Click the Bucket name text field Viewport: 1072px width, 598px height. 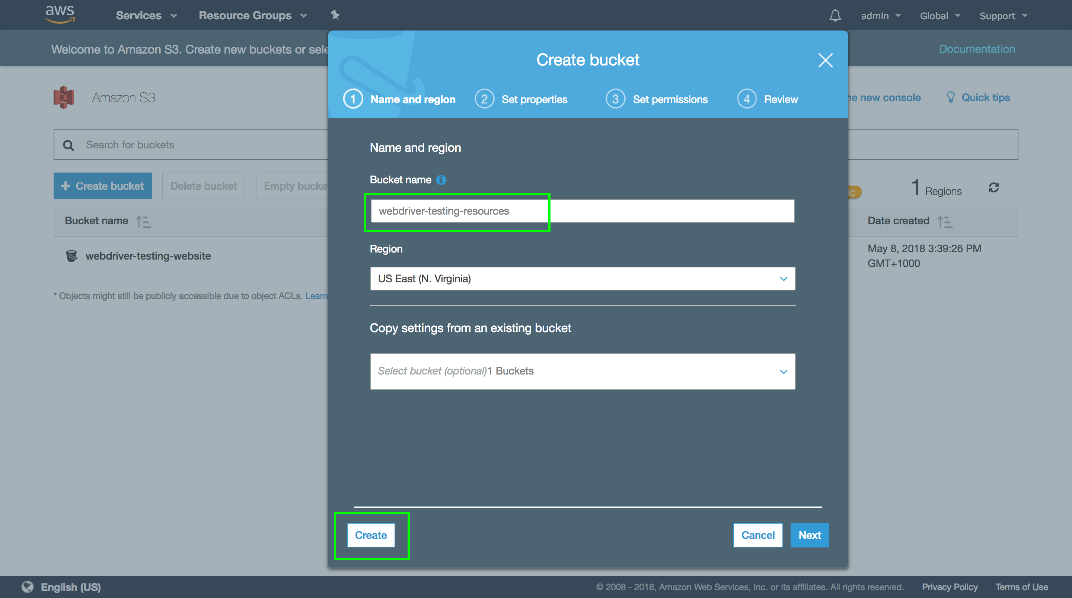coord(582,211)
